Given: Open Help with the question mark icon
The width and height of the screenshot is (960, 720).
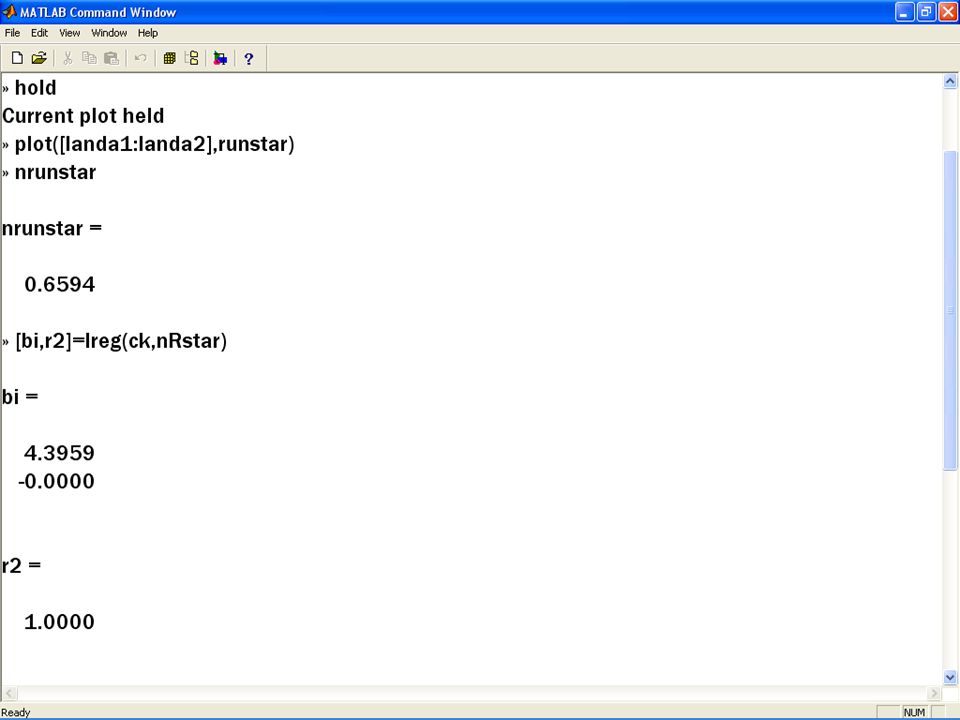Looking at the screenshot, I should coord(249,59).
